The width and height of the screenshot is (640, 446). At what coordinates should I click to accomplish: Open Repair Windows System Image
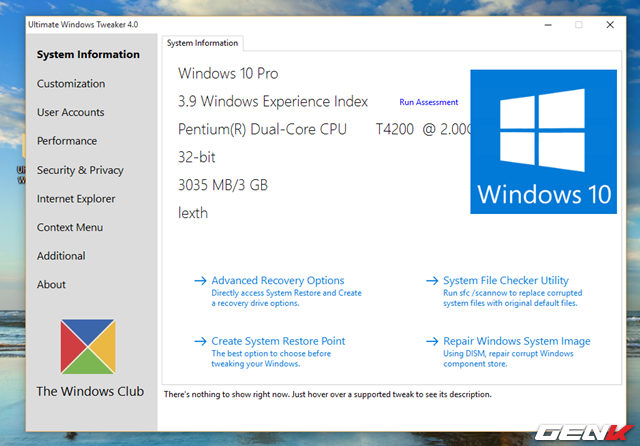(x=517, y=341)
